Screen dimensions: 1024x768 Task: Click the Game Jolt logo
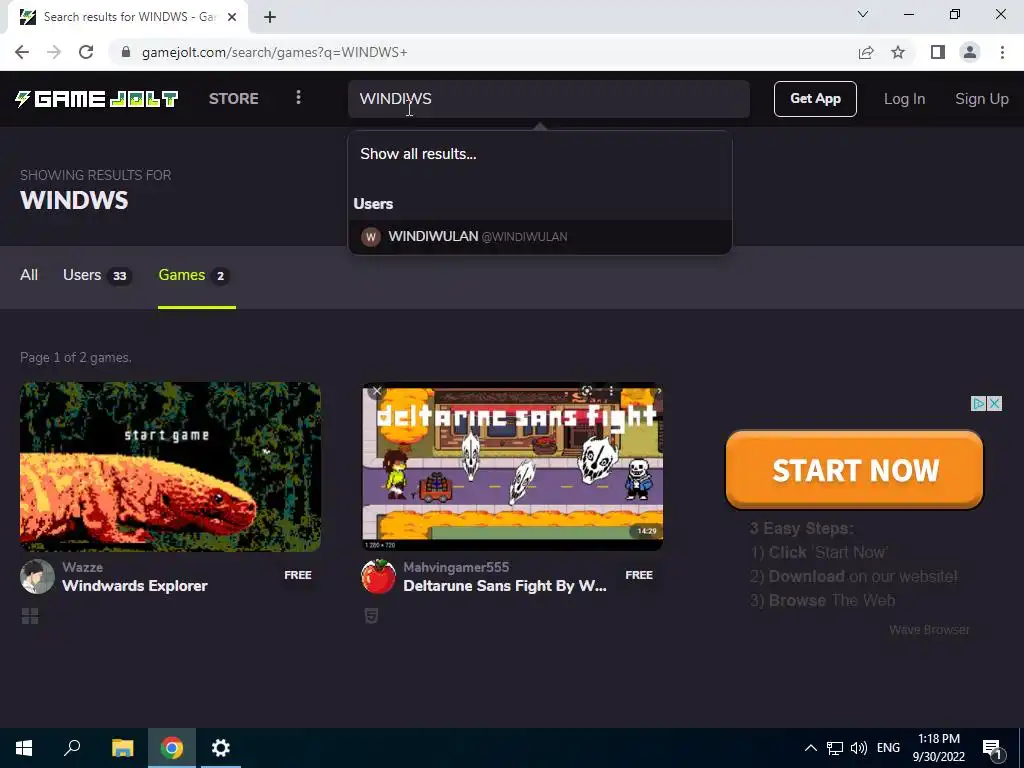(97, 99)
